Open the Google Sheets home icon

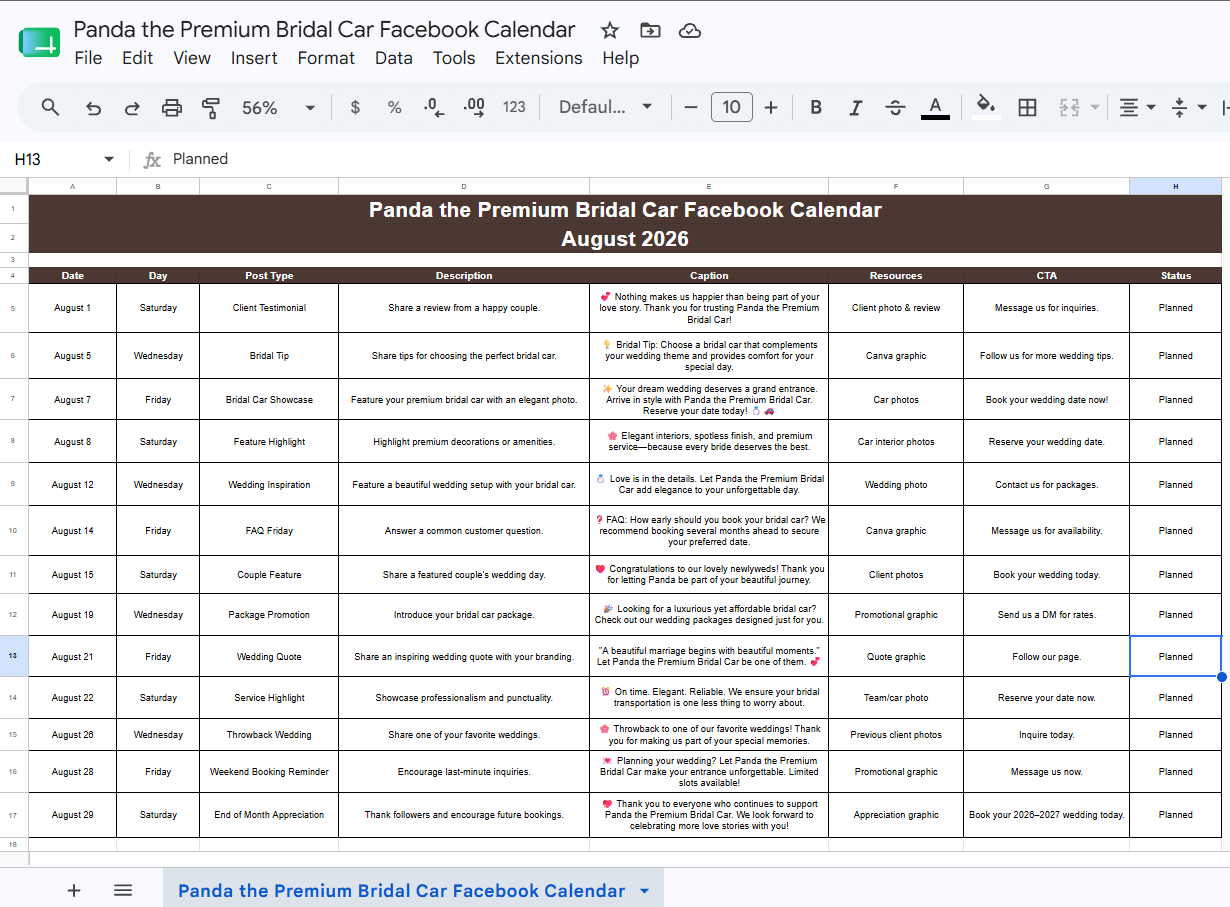click(40, 43)
